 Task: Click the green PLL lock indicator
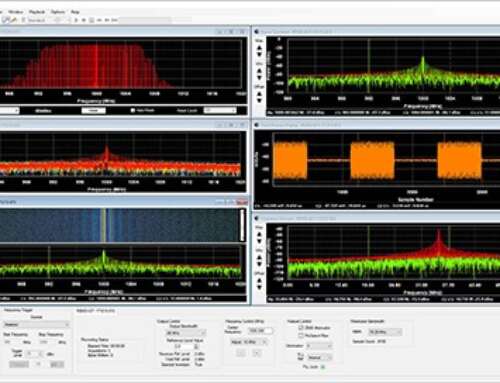(322, 367)
